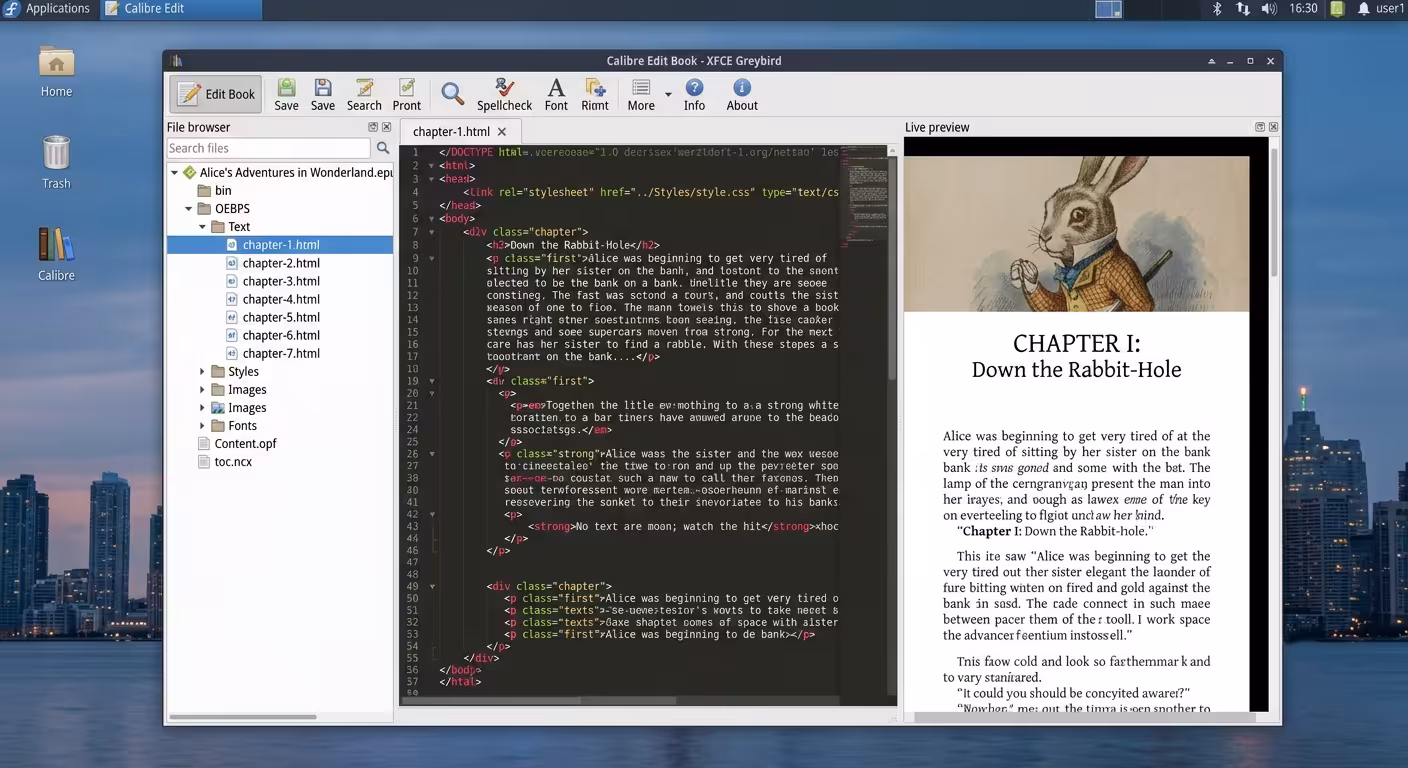The height and width of the screenshot is (768, 1408).
Task: Open the Search tool with pencil-note icon
Action: coord(364,94)
